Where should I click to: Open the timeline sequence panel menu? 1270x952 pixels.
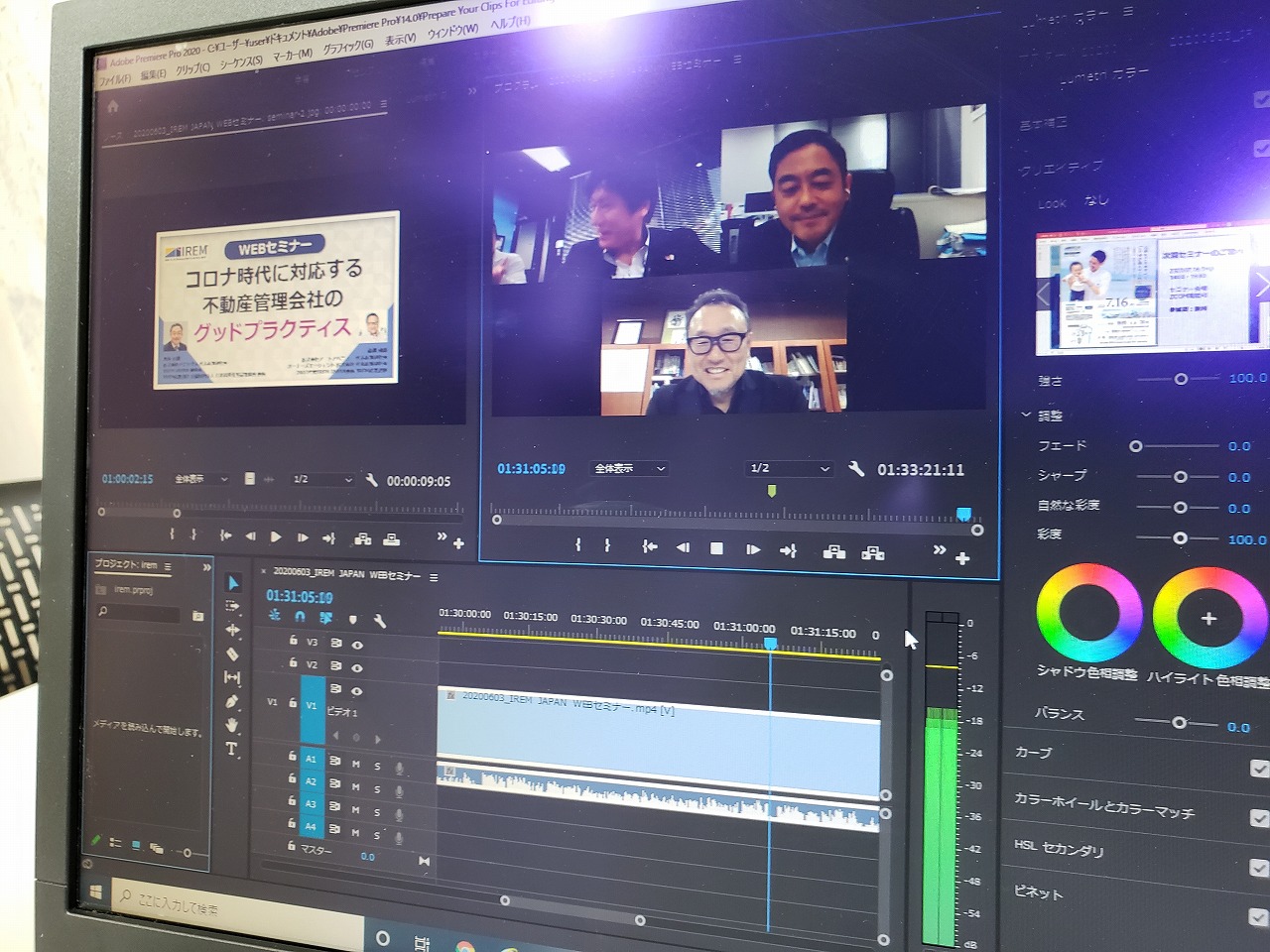coord(434,577)
